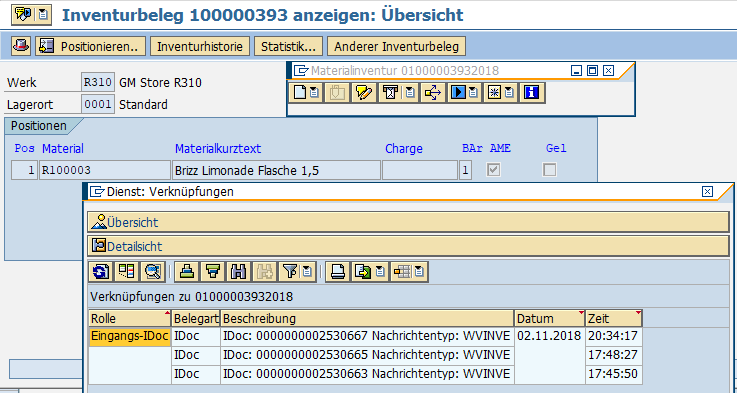Click the find binoculars icon
The height and width of the screenshot is (393, 737).
tap(239, 272)
